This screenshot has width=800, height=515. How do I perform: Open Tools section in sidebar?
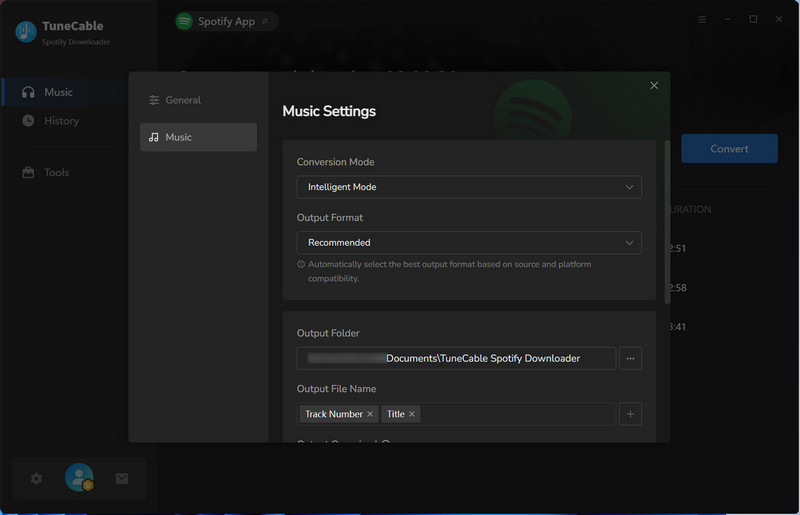tap(56, 173)
